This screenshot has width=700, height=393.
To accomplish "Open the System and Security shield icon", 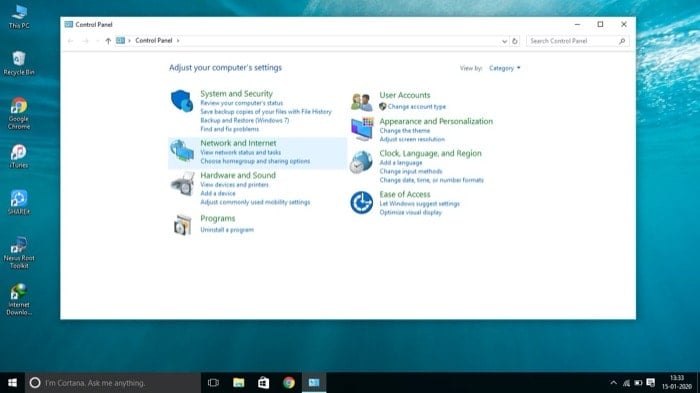I will tap(182, 100).
